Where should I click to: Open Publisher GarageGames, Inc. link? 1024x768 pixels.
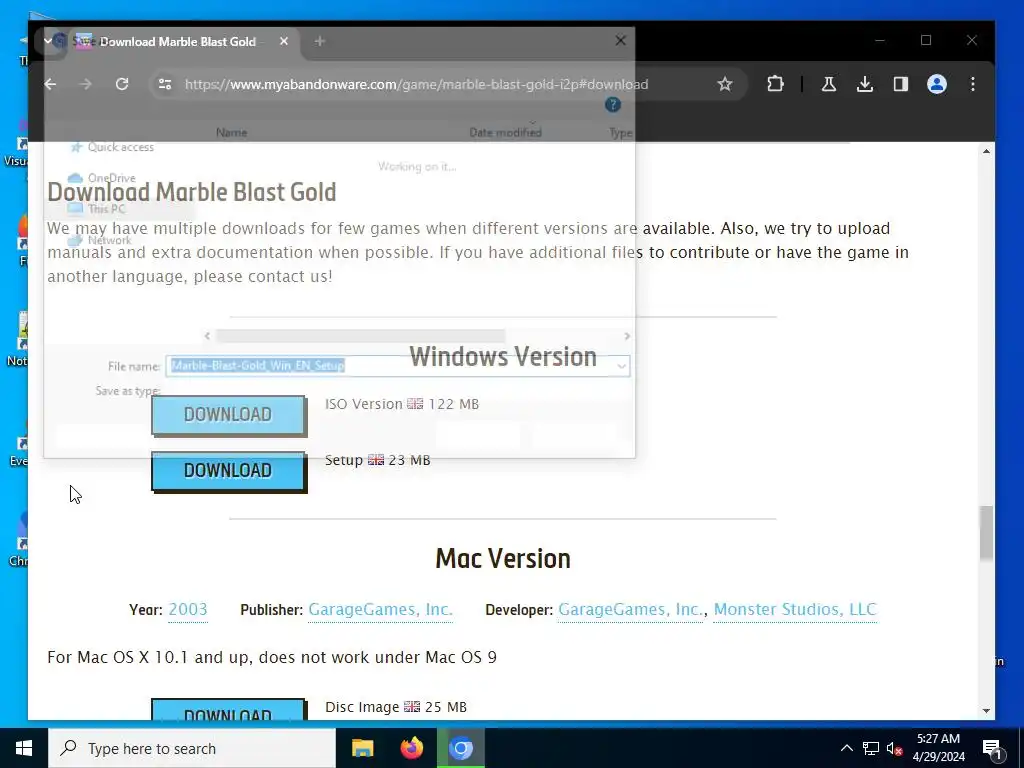pos(380,609)
